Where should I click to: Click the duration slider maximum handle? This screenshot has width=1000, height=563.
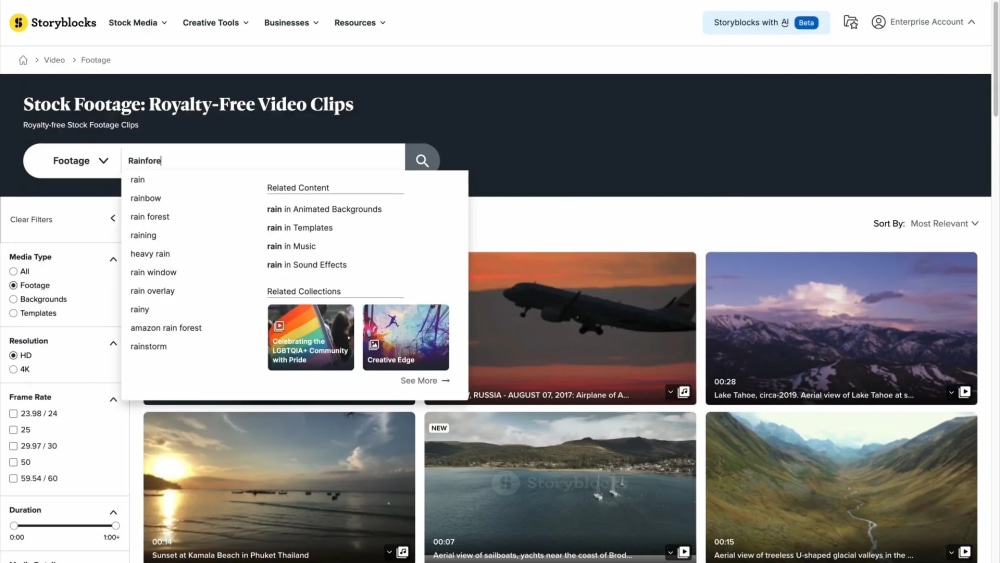[115, 526]
